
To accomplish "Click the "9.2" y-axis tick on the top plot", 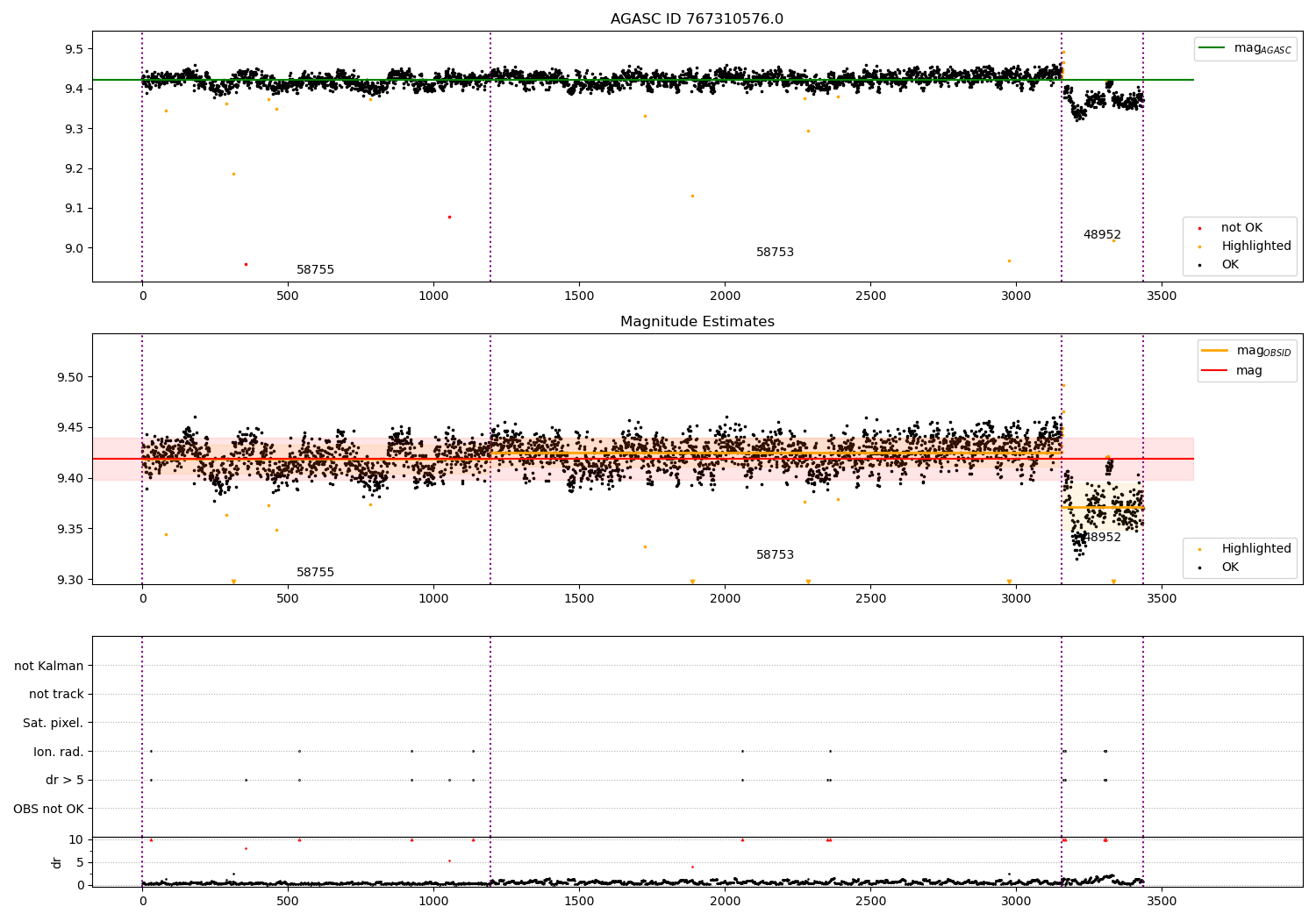I will [x=74, y=168].
